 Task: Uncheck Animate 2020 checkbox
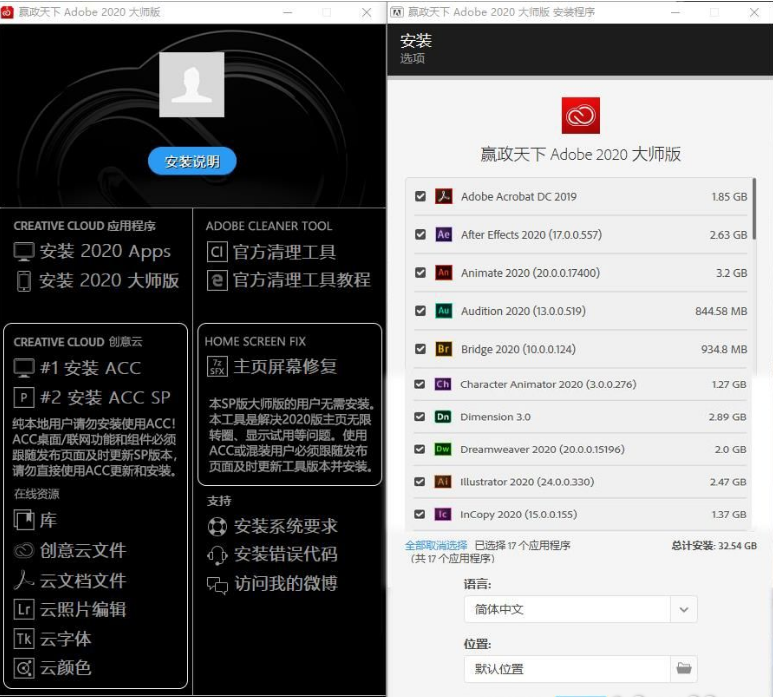421,273
